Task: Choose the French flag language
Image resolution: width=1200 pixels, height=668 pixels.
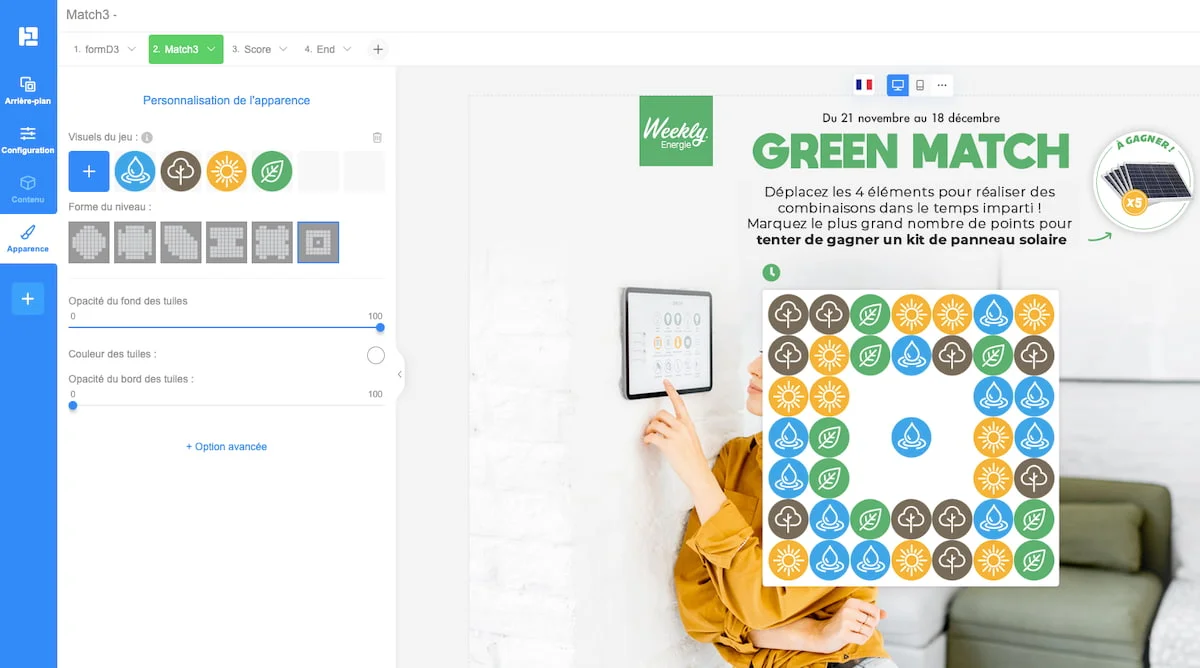Action: (864, 85)
